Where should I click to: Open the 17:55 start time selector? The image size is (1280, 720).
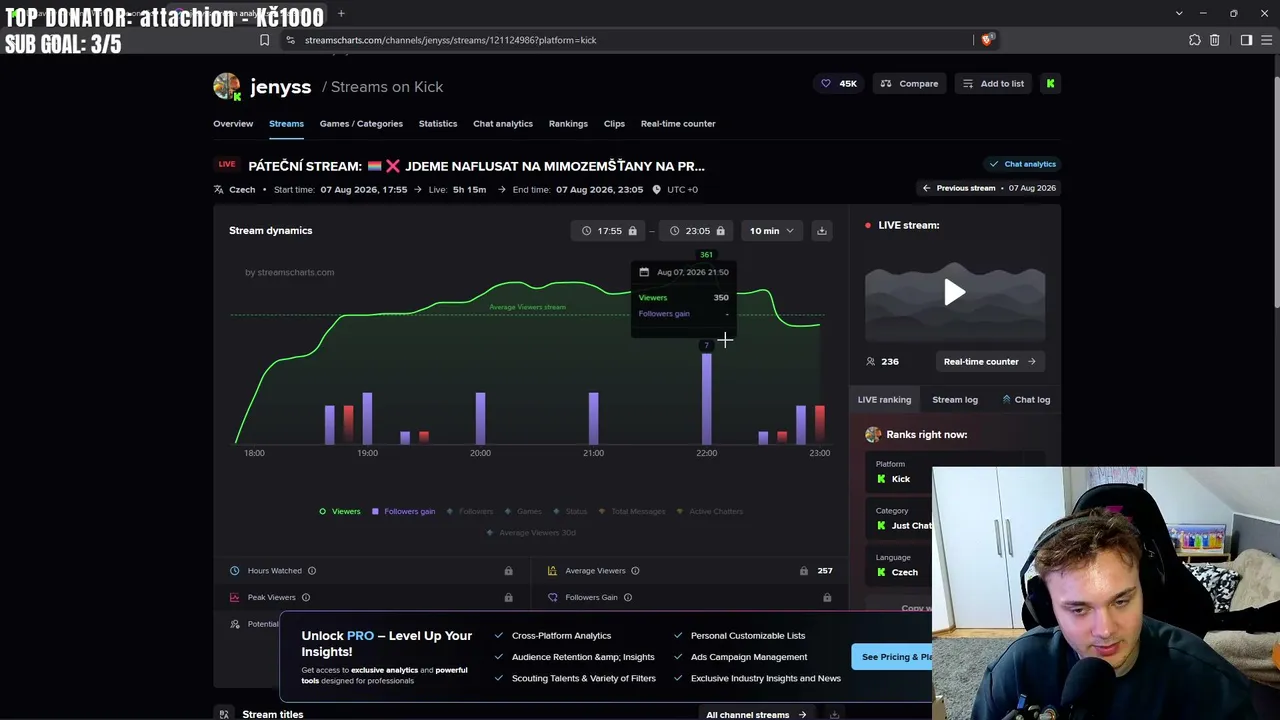608,231
